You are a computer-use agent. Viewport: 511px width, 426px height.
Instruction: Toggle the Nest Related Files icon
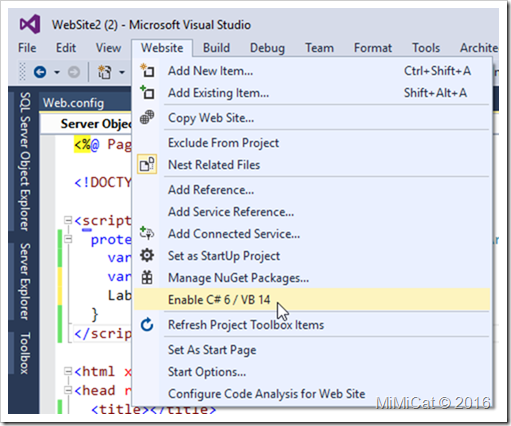(147, 164)
